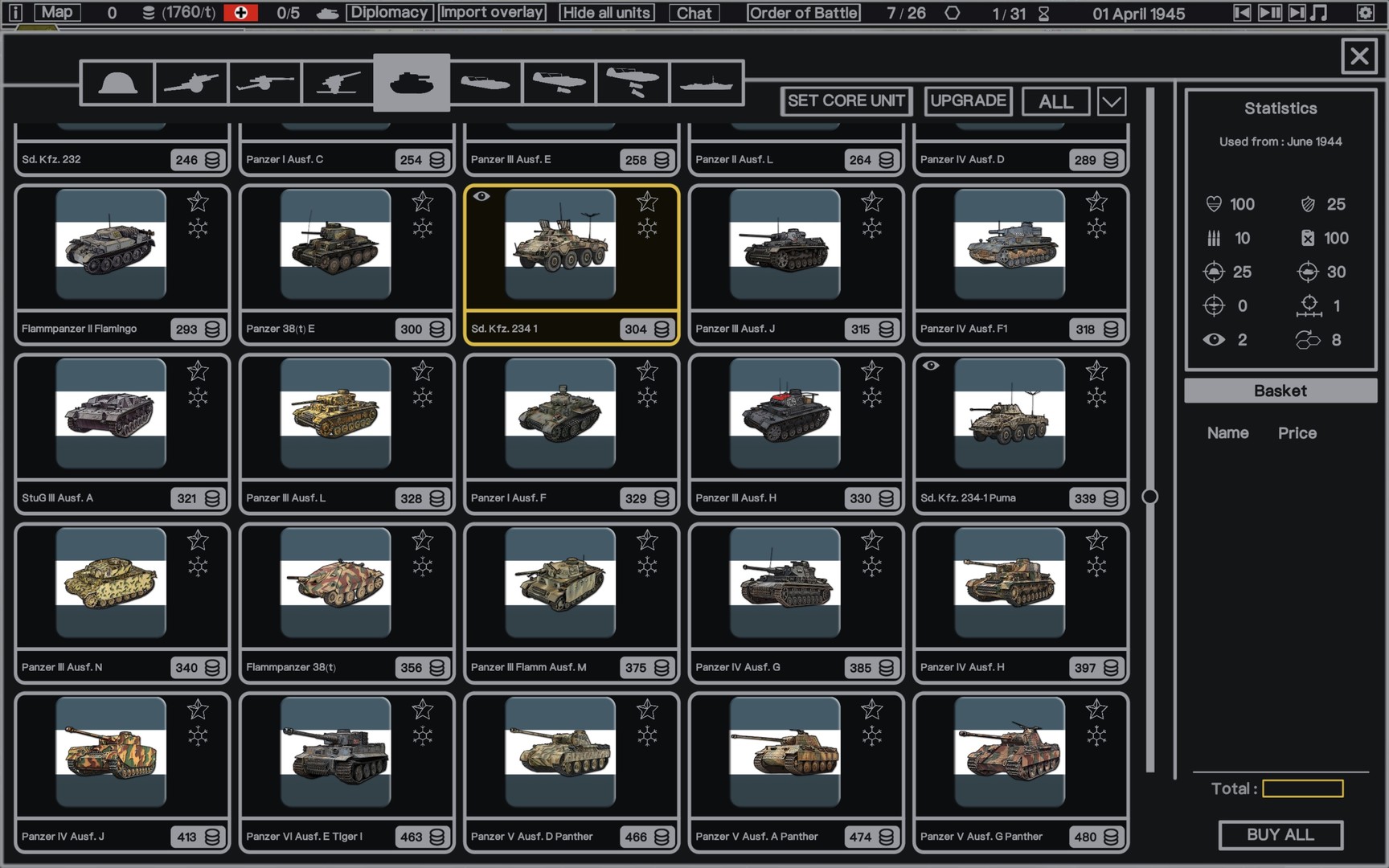Toggle eye icon on Sd. Kfz. 234-1 Puma
This screenshot has height=868, width=1389.
[x=931, y=366]
